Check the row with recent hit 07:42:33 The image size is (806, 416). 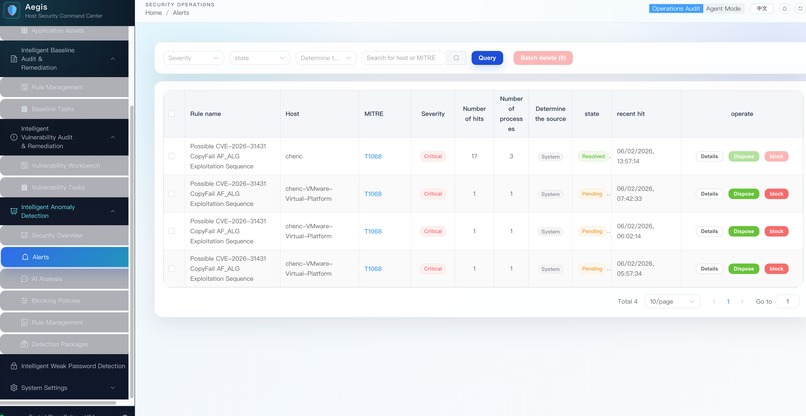pos(172,194)
